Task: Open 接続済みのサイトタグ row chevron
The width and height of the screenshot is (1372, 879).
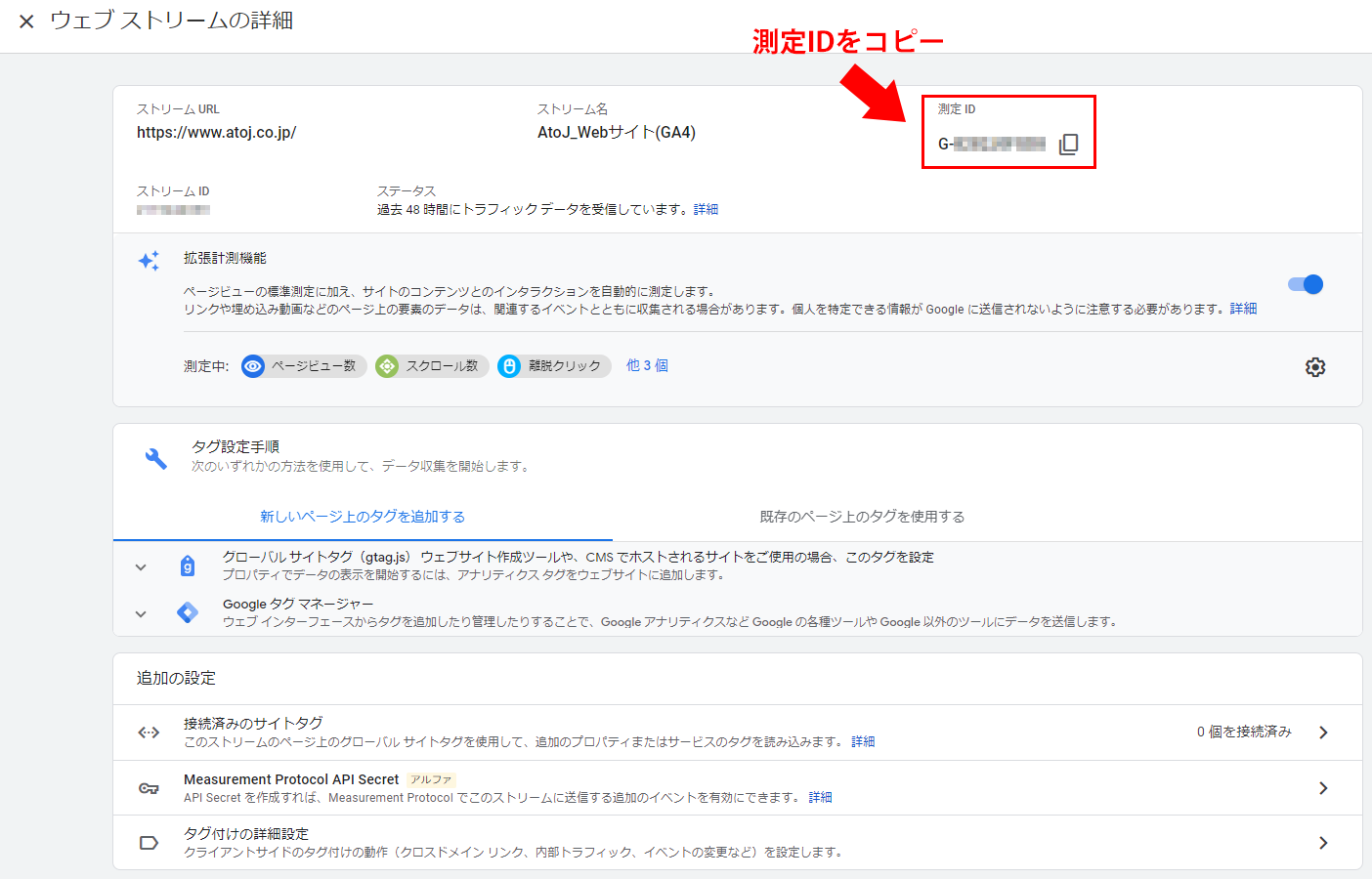Action: (x=1323, y=732)
